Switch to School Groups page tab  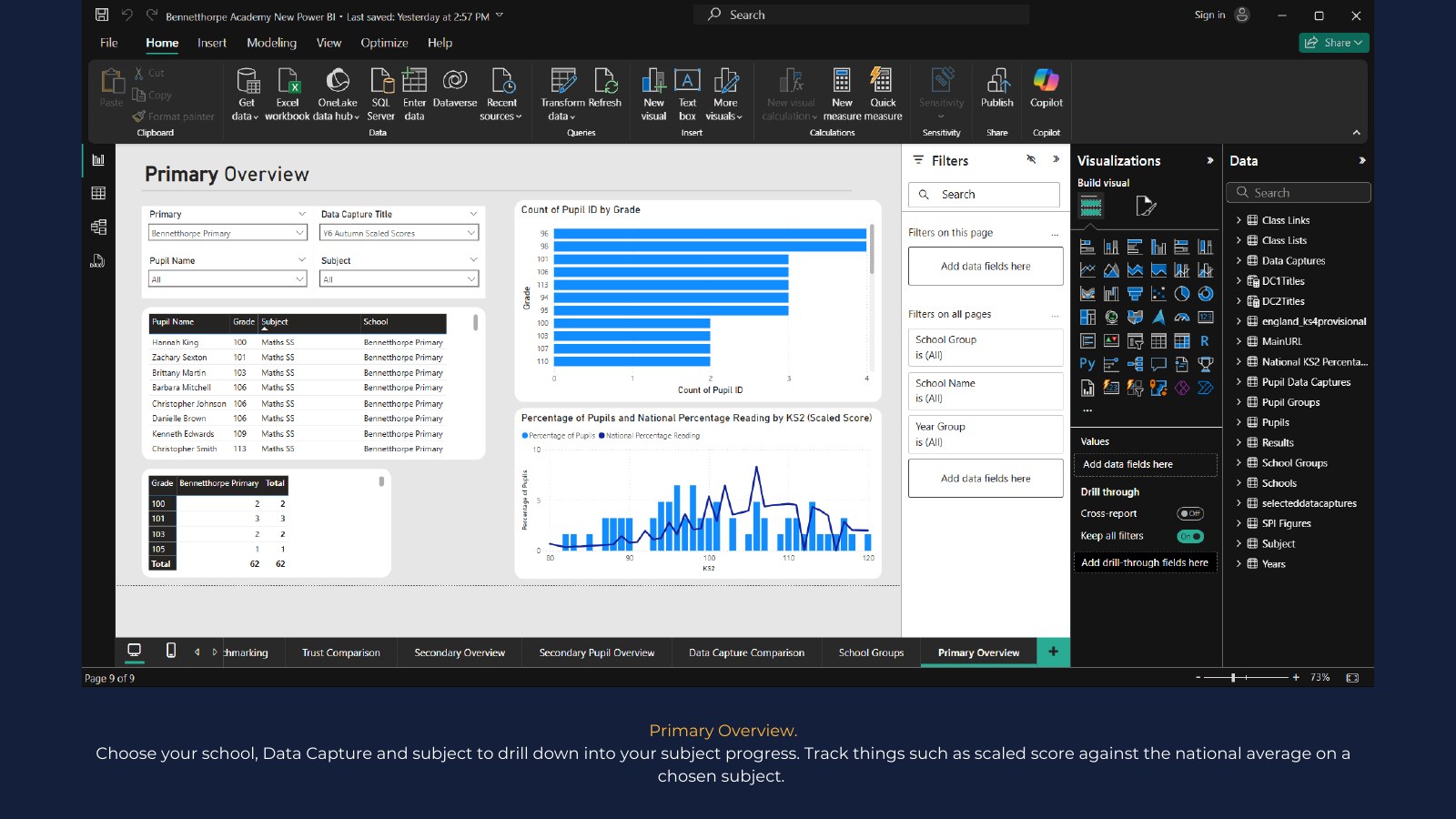(x=871, y=652)
